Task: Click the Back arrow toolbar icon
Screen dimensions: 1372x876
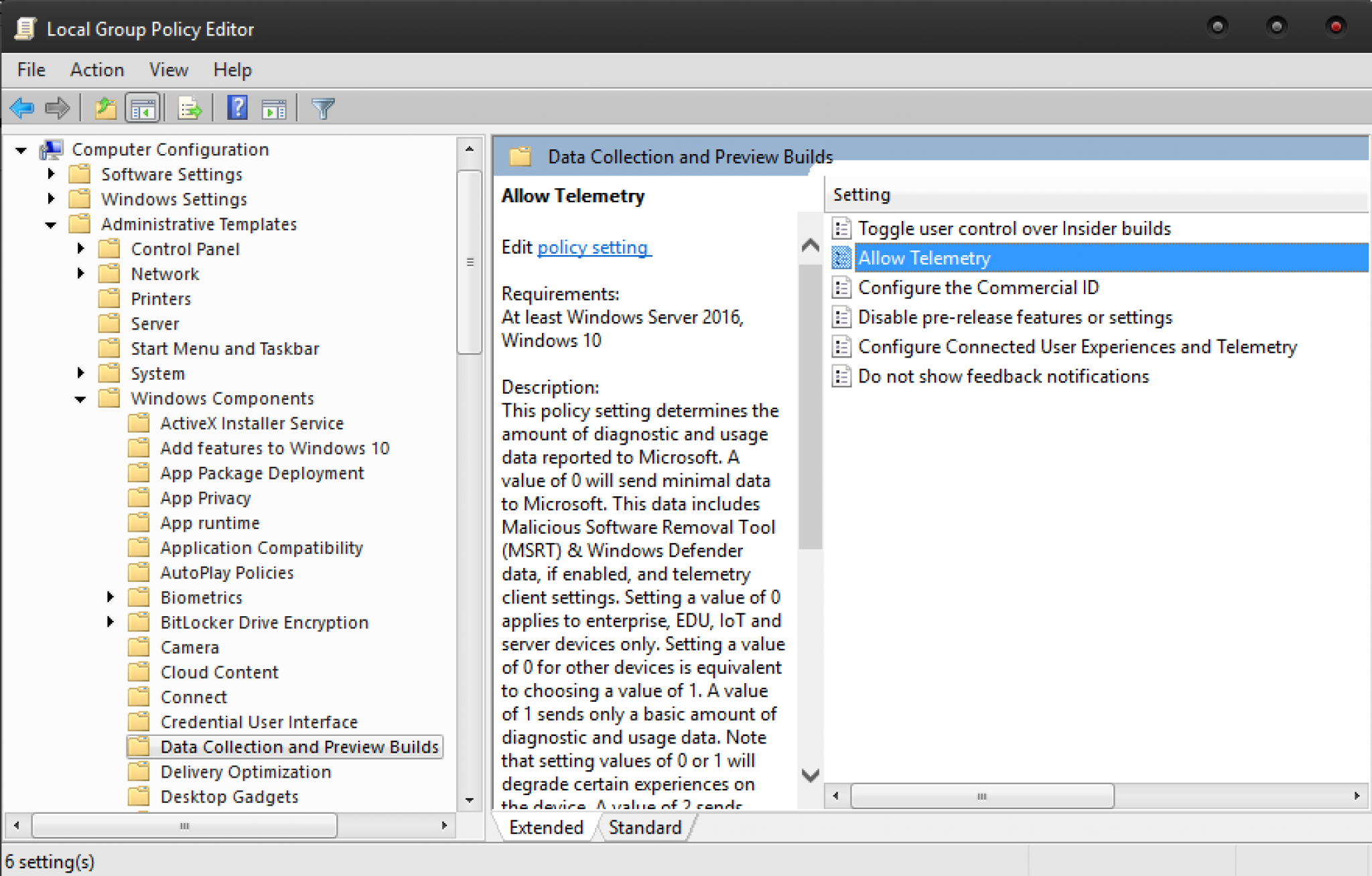Action: pos(22,108)
